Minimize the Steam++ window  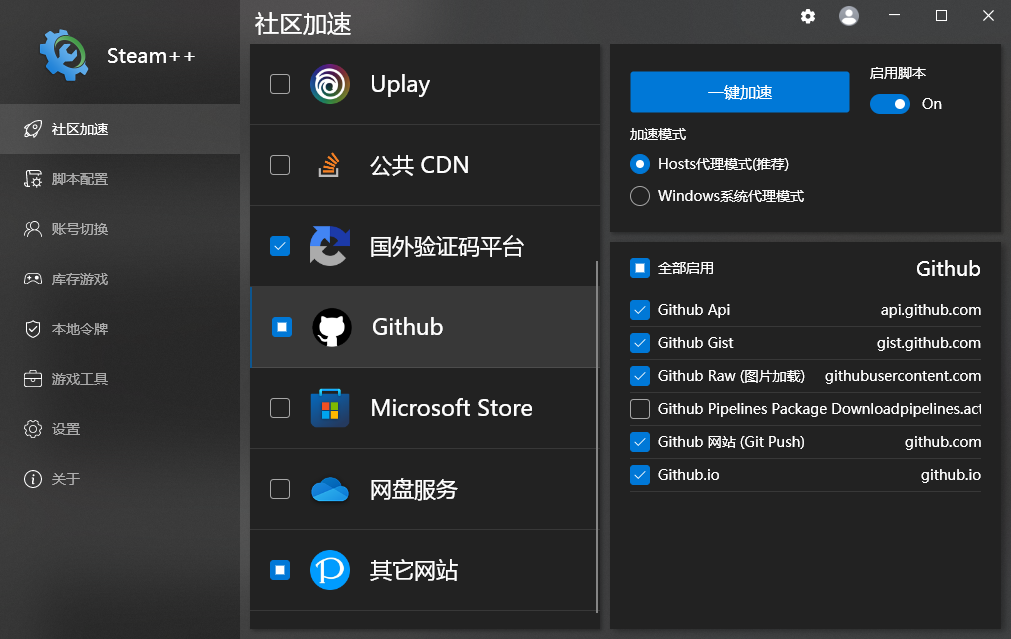pos(894,15)
